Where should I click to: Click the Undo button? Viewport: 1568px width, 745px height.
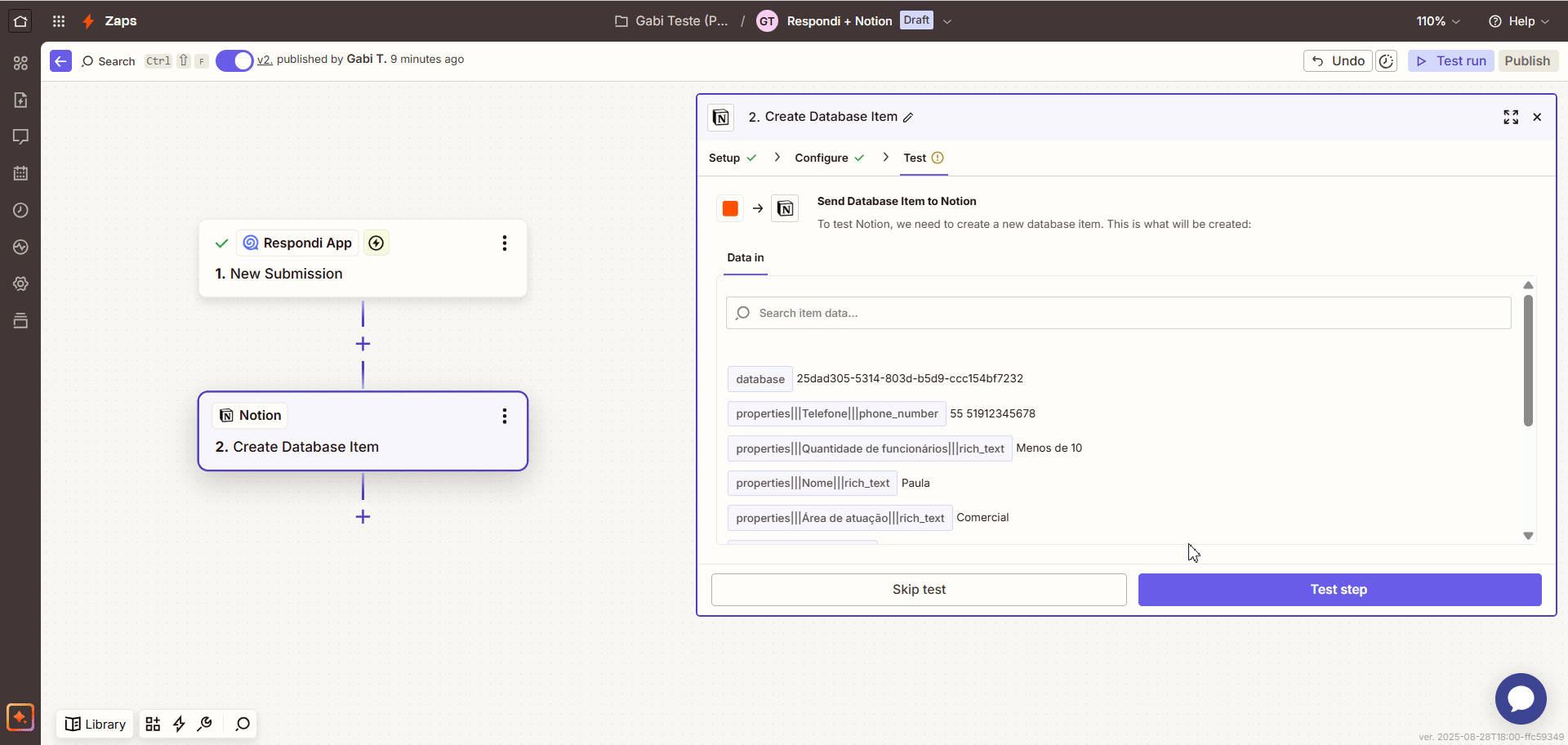1338,61
